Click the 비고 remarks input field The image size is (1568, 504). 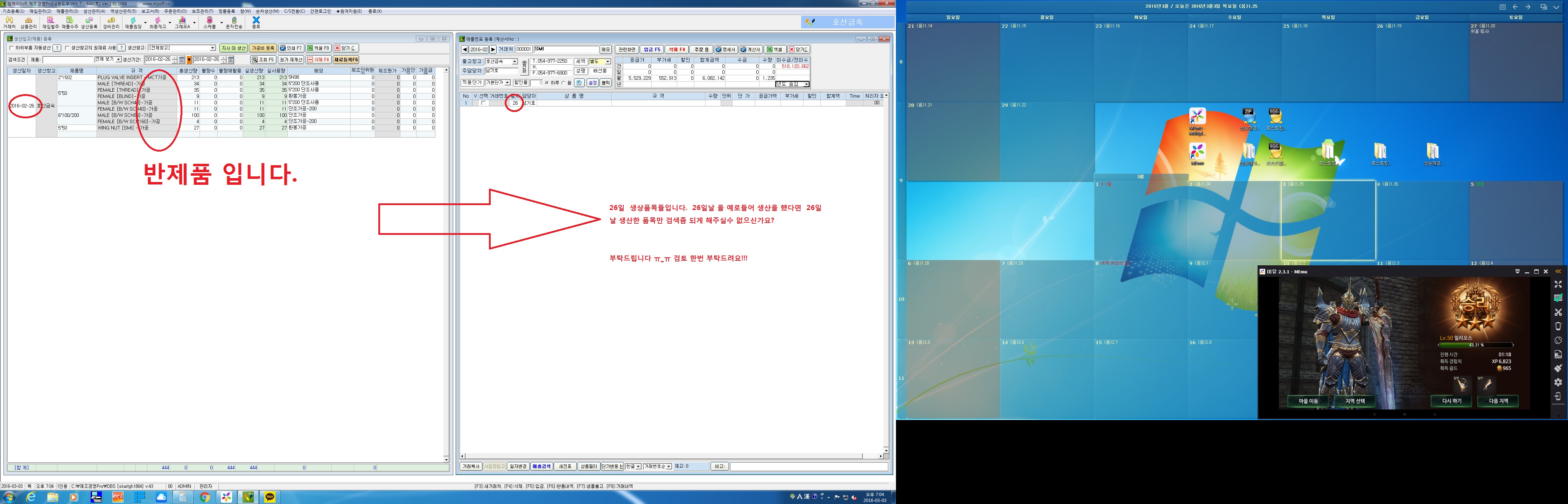pyautogui.click(x=808, y=466)
